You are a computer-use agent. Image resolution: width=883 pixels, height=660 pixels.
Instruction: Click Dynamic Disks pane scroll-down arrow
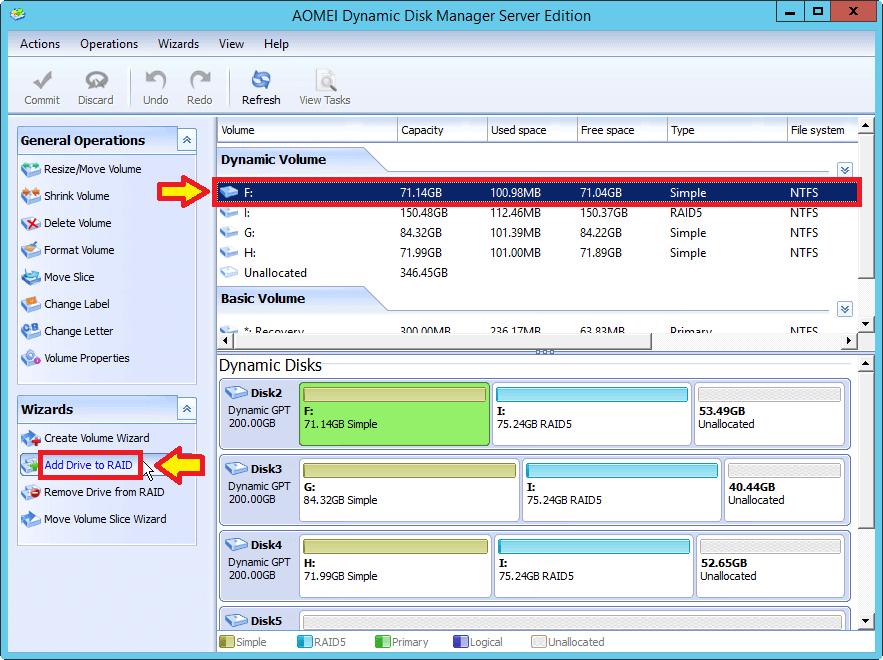866,621
